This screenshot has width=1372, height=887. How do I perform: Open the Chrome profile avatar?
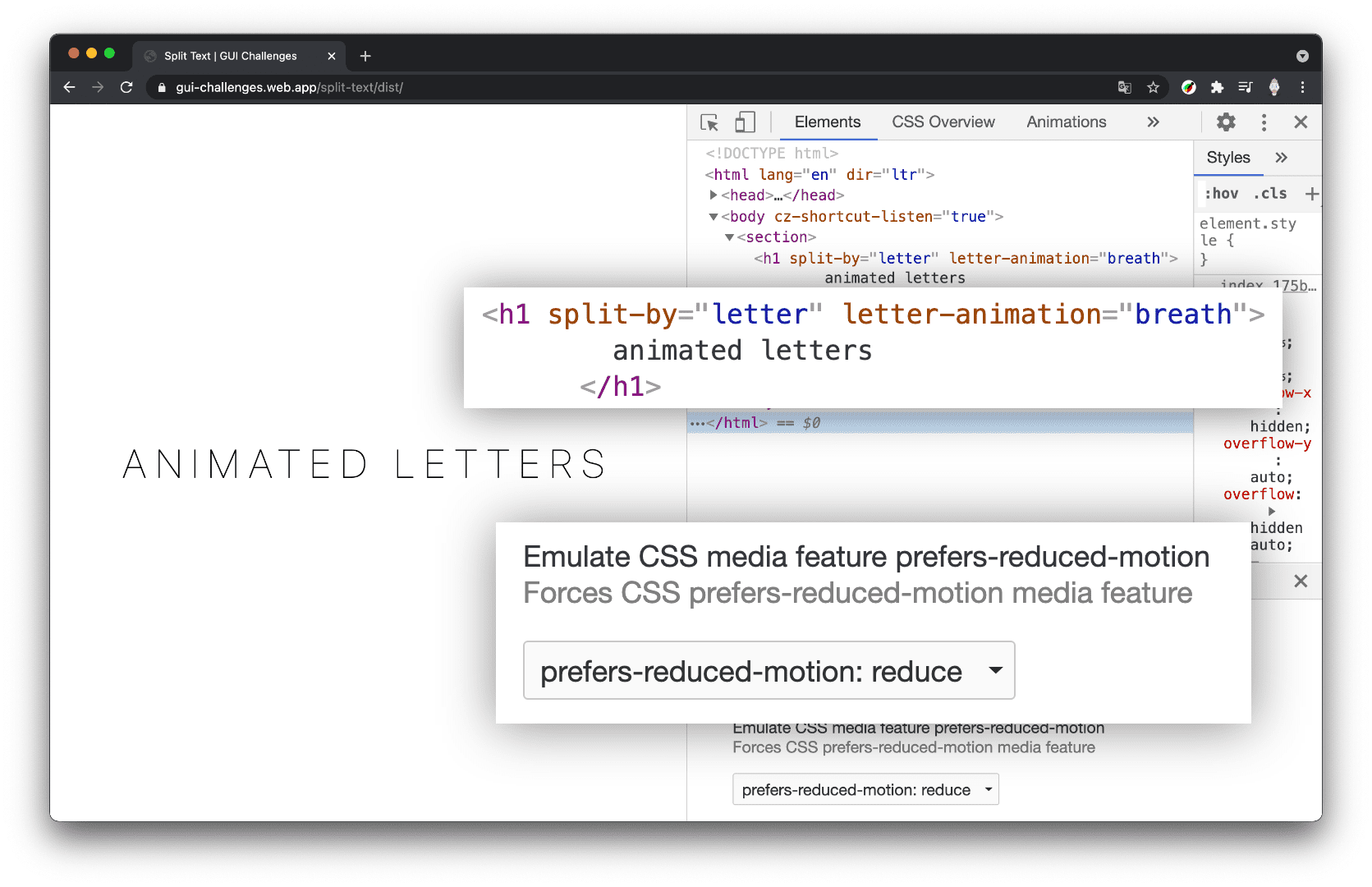click(x=1274, y=87)
